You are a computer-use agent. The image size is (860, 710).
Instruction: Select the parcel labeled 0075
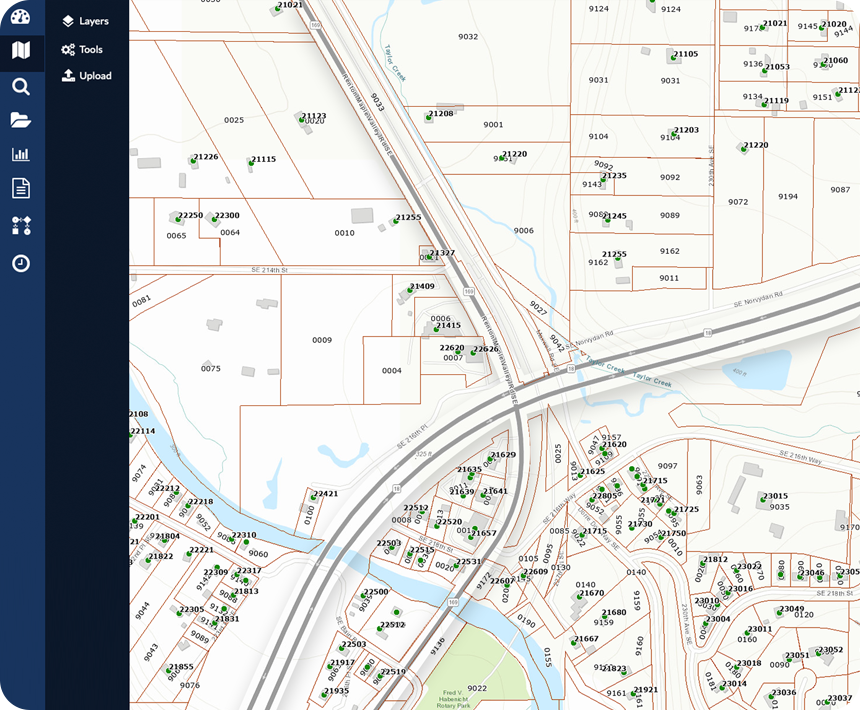click(210, 369)
